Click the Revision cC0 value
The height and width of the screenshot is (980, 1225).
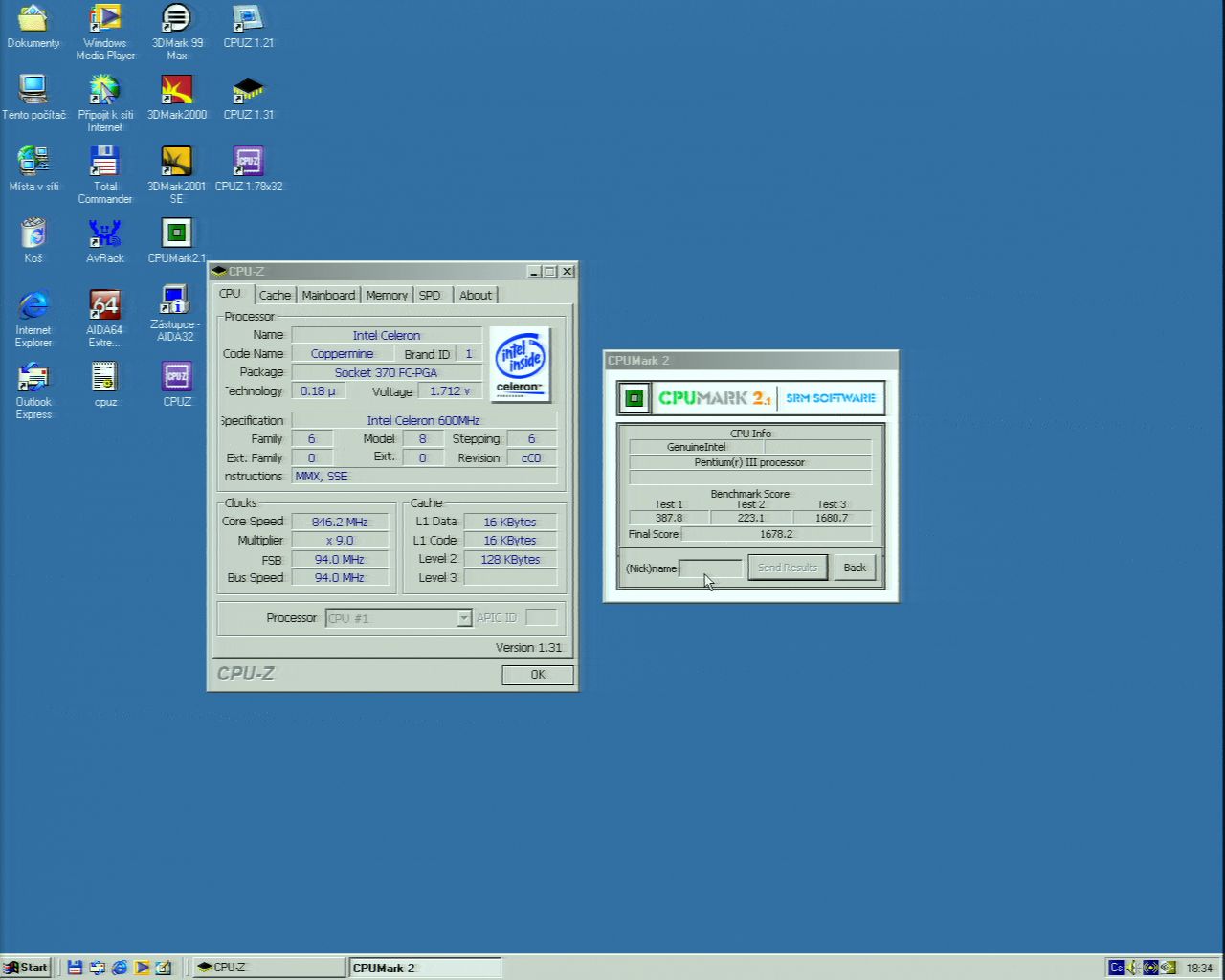pos(531,457)
